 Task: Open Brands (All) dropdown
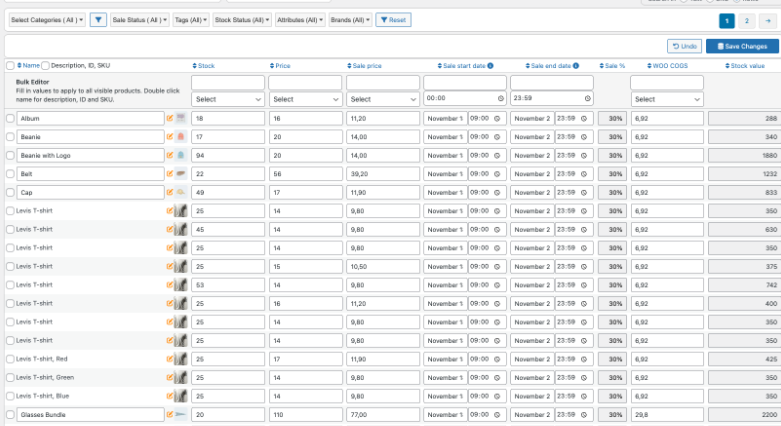tap(350, 20)
